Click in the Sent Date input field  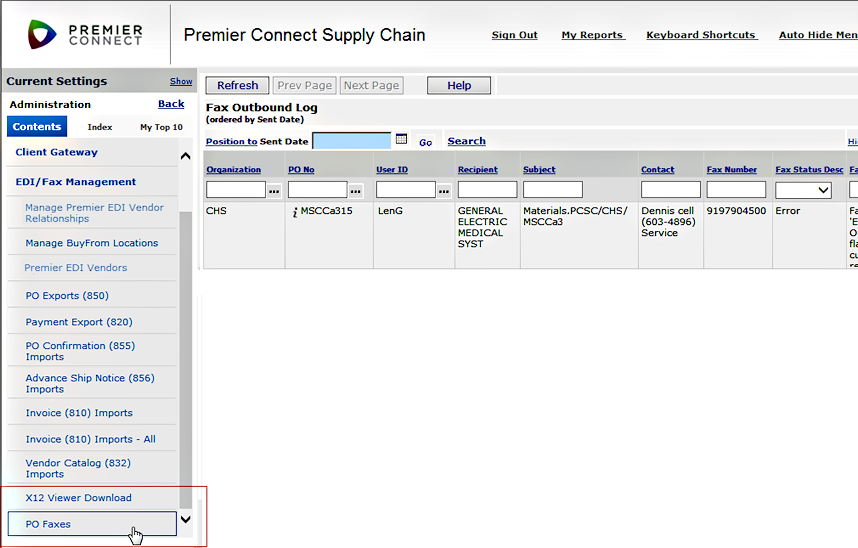(x=352, y=141)
